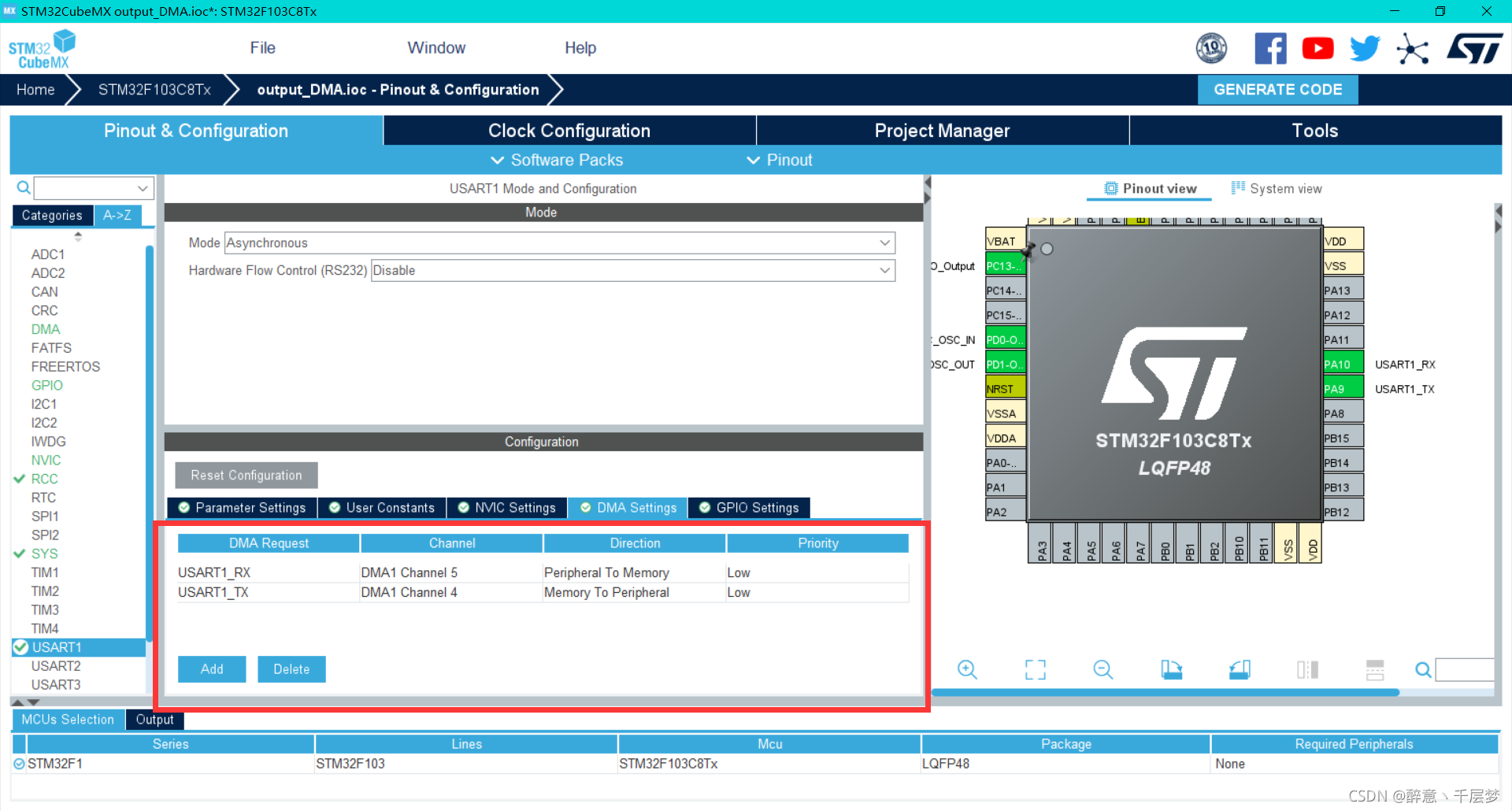Open the Mode dropdown set to Asynchronous

560,243
